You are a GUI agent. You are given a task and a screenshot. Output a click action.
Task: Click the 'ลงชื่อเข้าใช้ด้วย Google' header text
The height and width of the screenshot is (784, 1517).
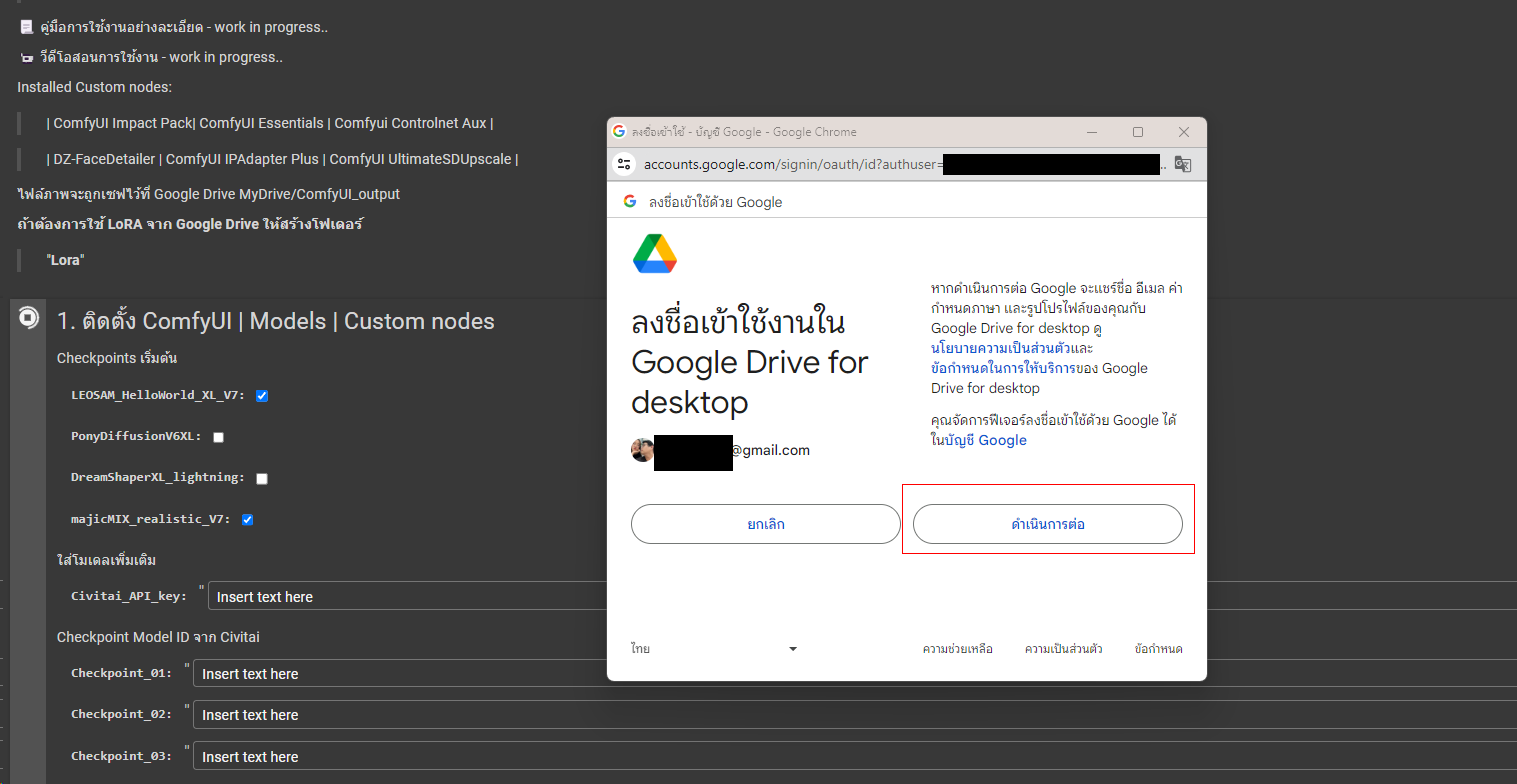point(716,202)
